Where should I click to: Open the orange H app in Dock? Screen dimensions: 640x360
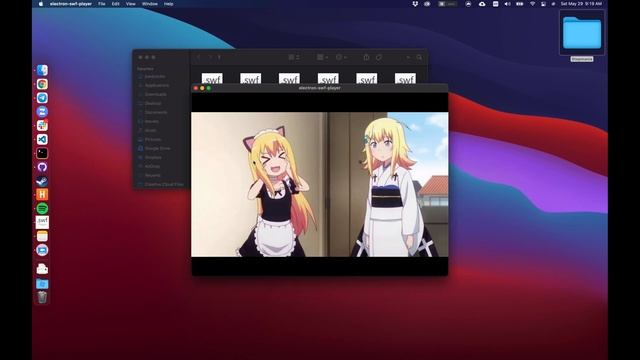(42, 195)
